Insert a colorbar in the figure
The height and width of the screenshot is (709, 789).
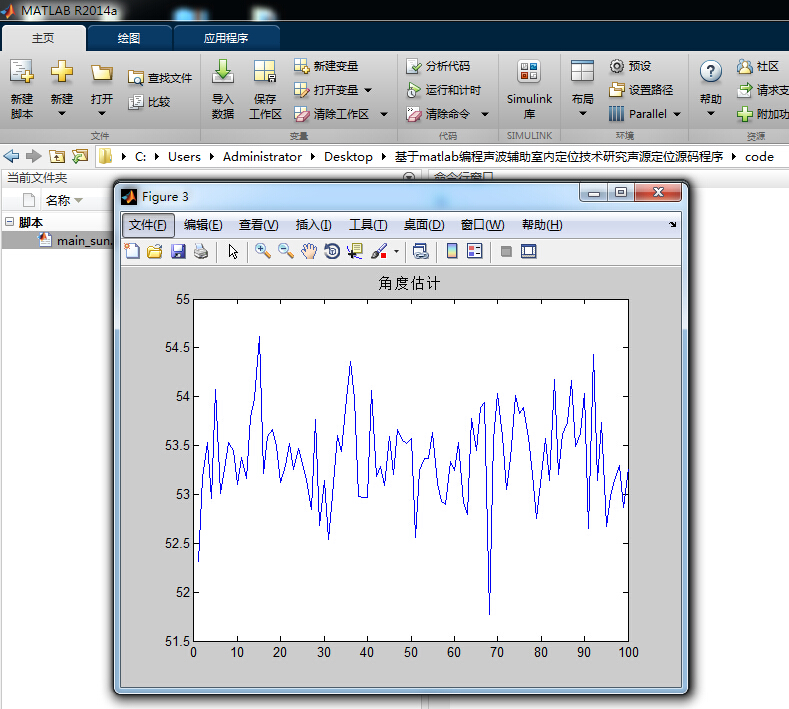point(452,251)
